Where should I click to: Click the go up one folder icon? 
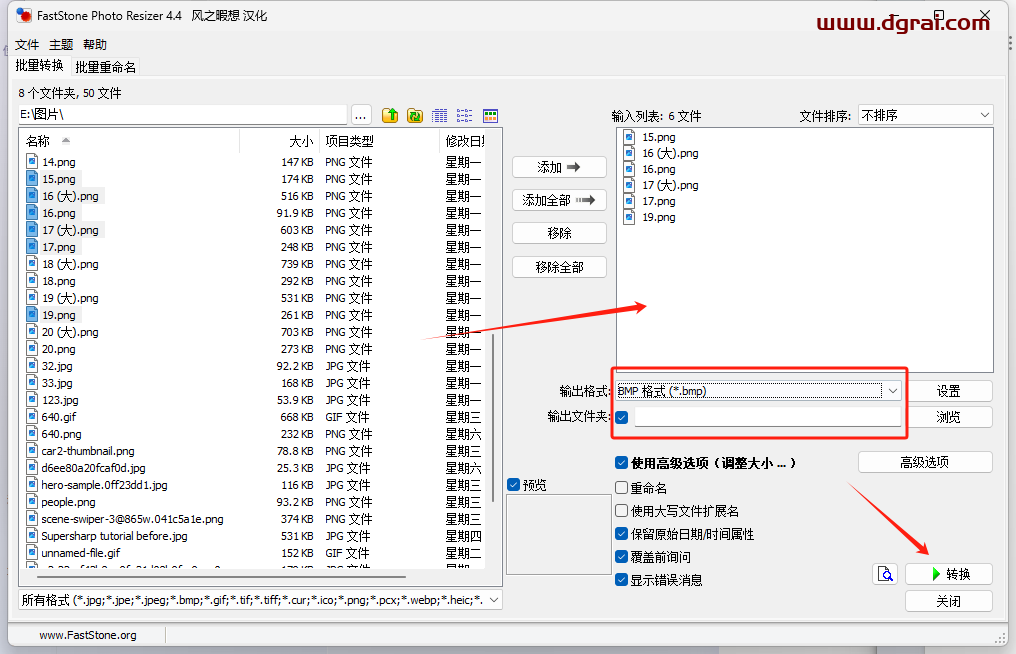390,115
